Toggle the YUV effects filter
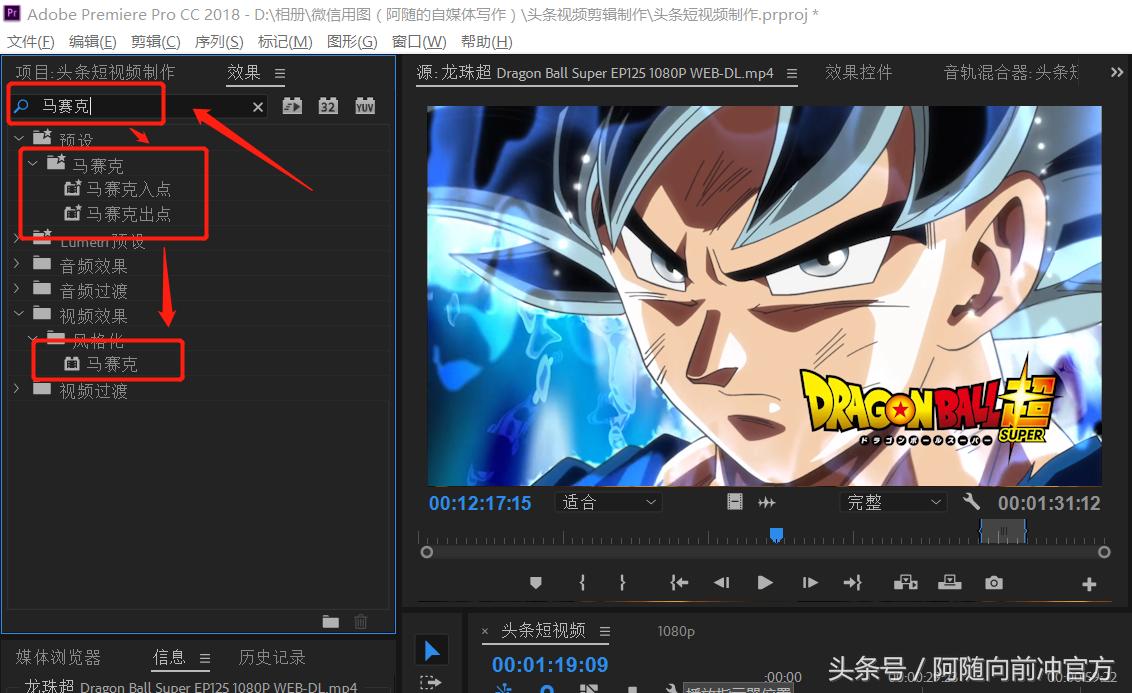Image resolution: width=1132 pixels, height=693 pixels. coord(364,105)
